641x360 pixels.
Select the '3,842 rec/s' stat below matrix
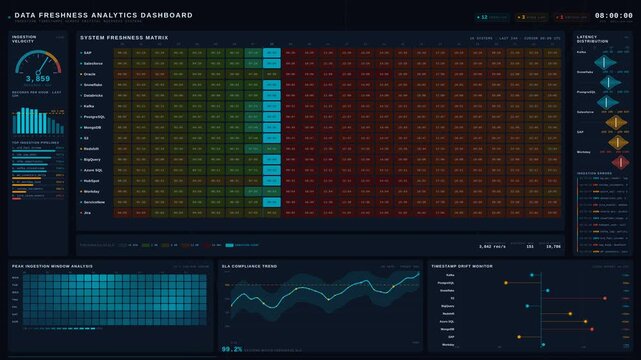[x=493, y=246]
